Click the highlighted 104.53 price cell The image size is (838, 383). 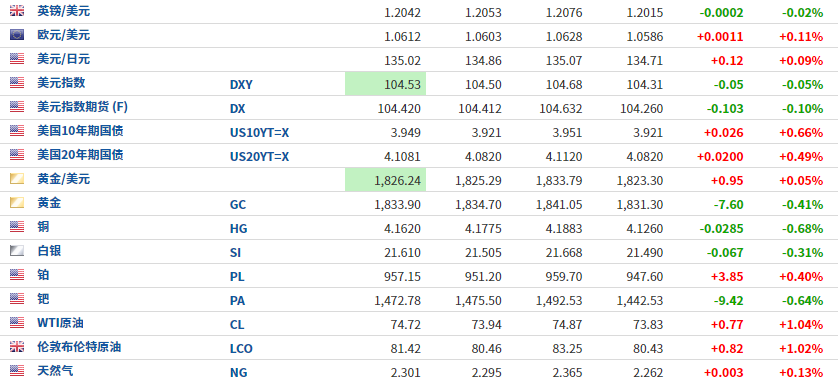385,84
